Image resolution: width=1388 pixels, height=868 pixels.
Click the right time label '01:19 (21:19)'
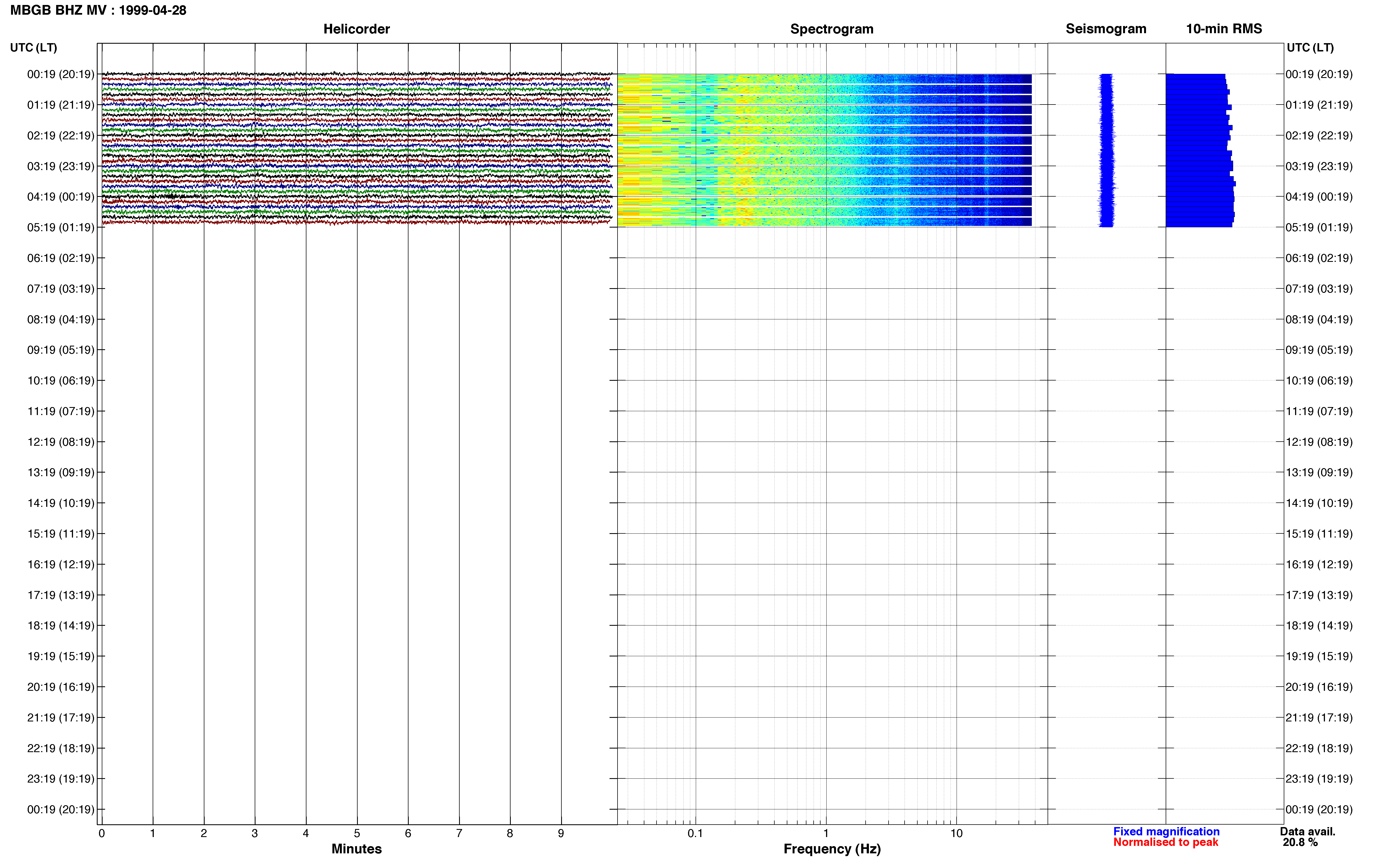[x=1319, y=105]
